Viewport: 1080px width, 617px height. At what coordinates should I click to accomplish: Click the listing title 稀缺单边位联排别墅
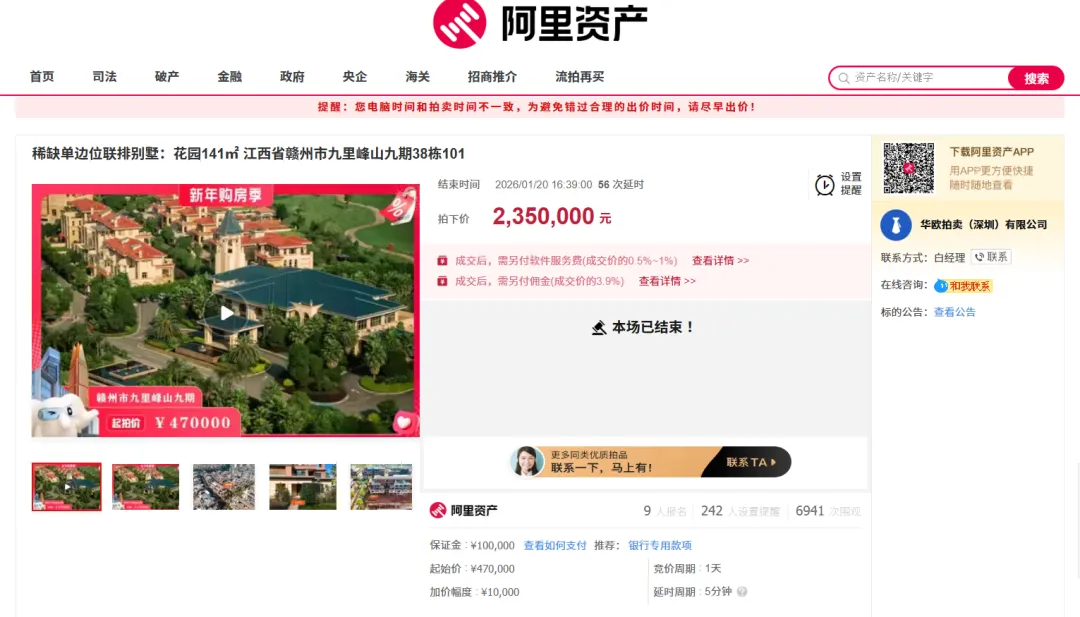tap(248, 154)
